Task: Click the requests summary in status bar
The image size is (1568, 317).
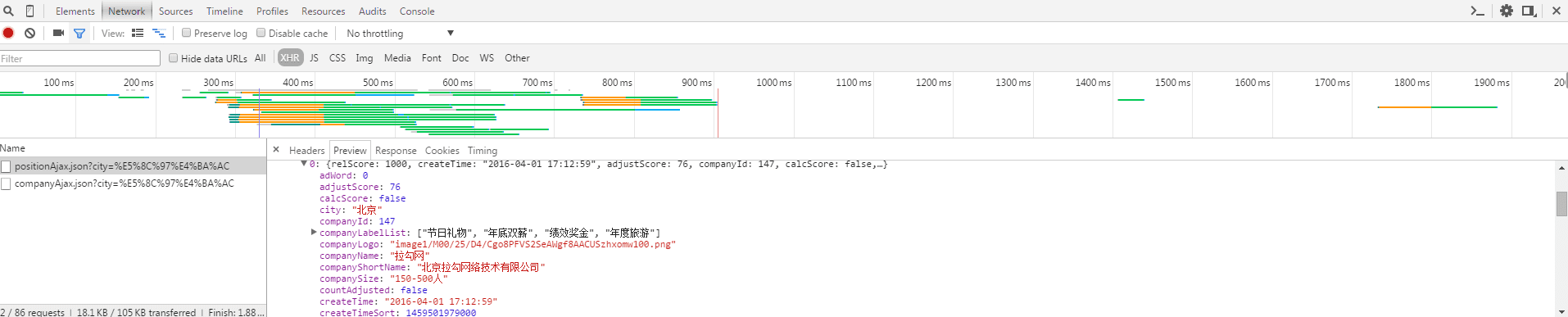Action: [32, 312]
